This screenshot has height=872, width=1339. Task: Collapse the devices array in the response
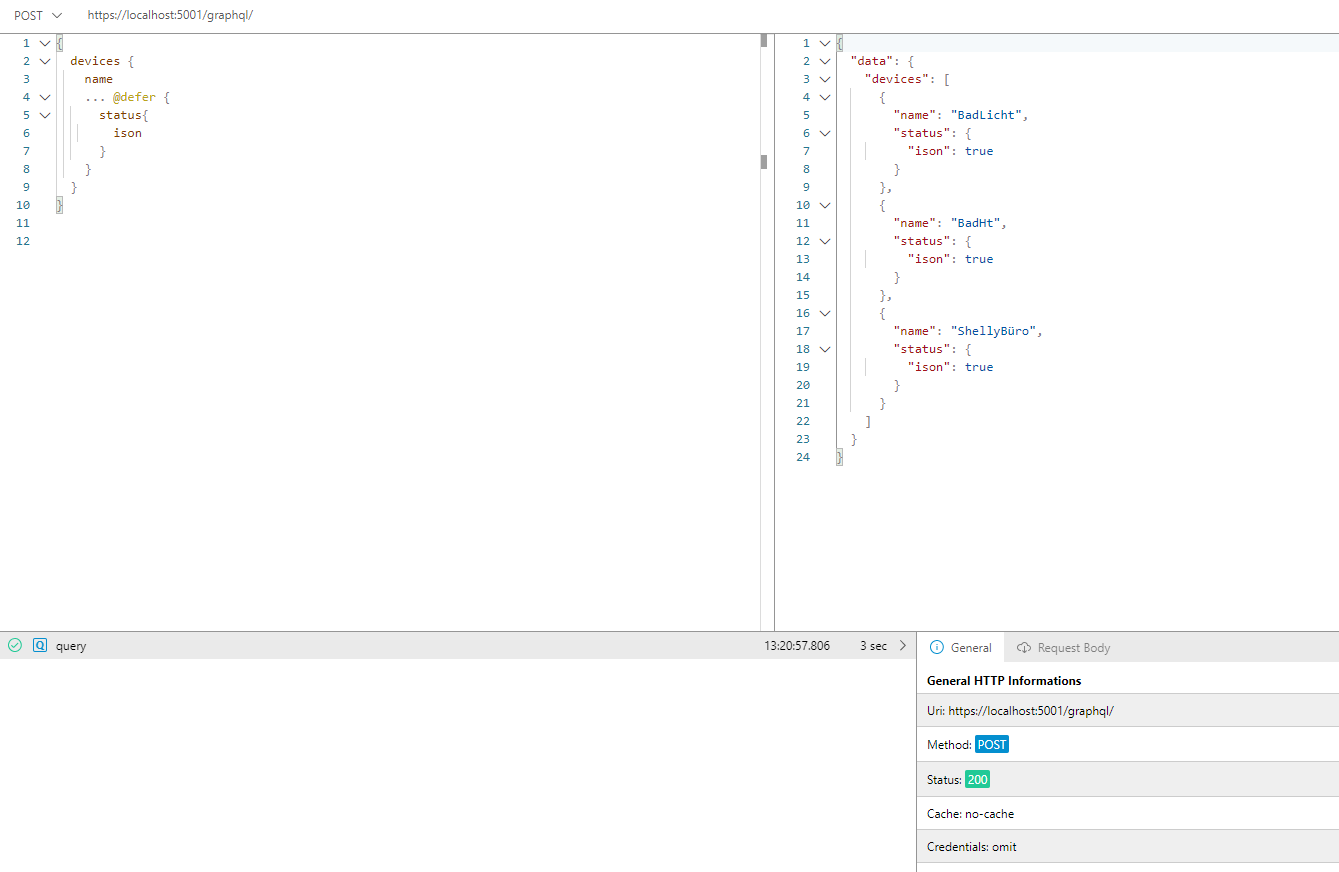coord(824,79)
